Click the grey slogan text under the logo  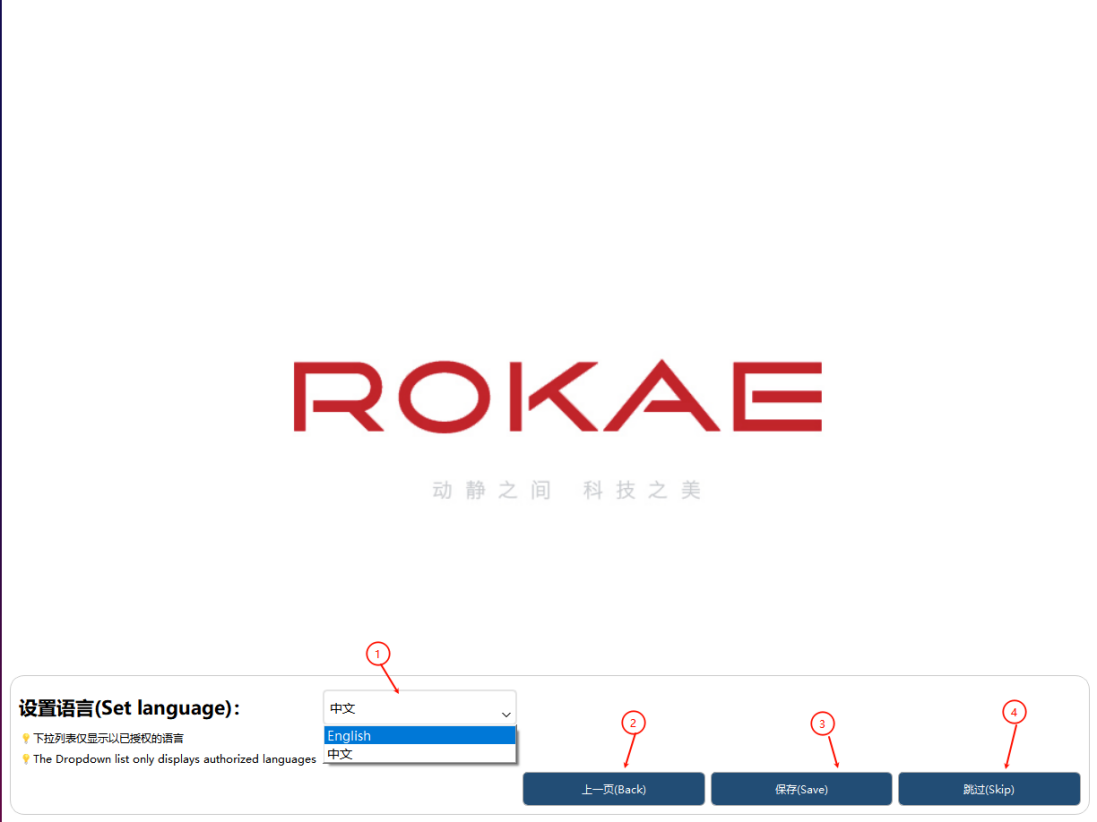click(567, 490)
